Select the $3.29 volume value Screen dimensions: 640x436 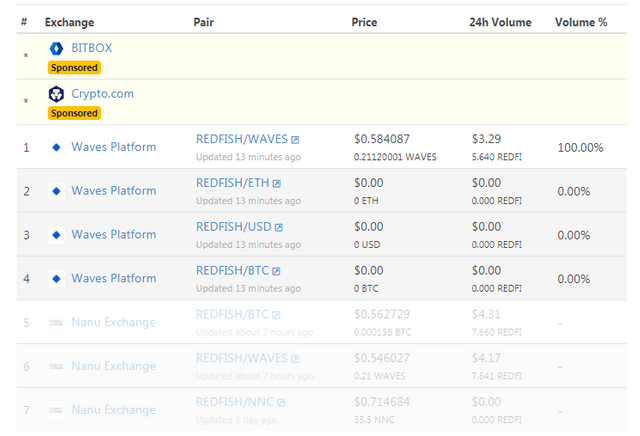tap(486, 139)
